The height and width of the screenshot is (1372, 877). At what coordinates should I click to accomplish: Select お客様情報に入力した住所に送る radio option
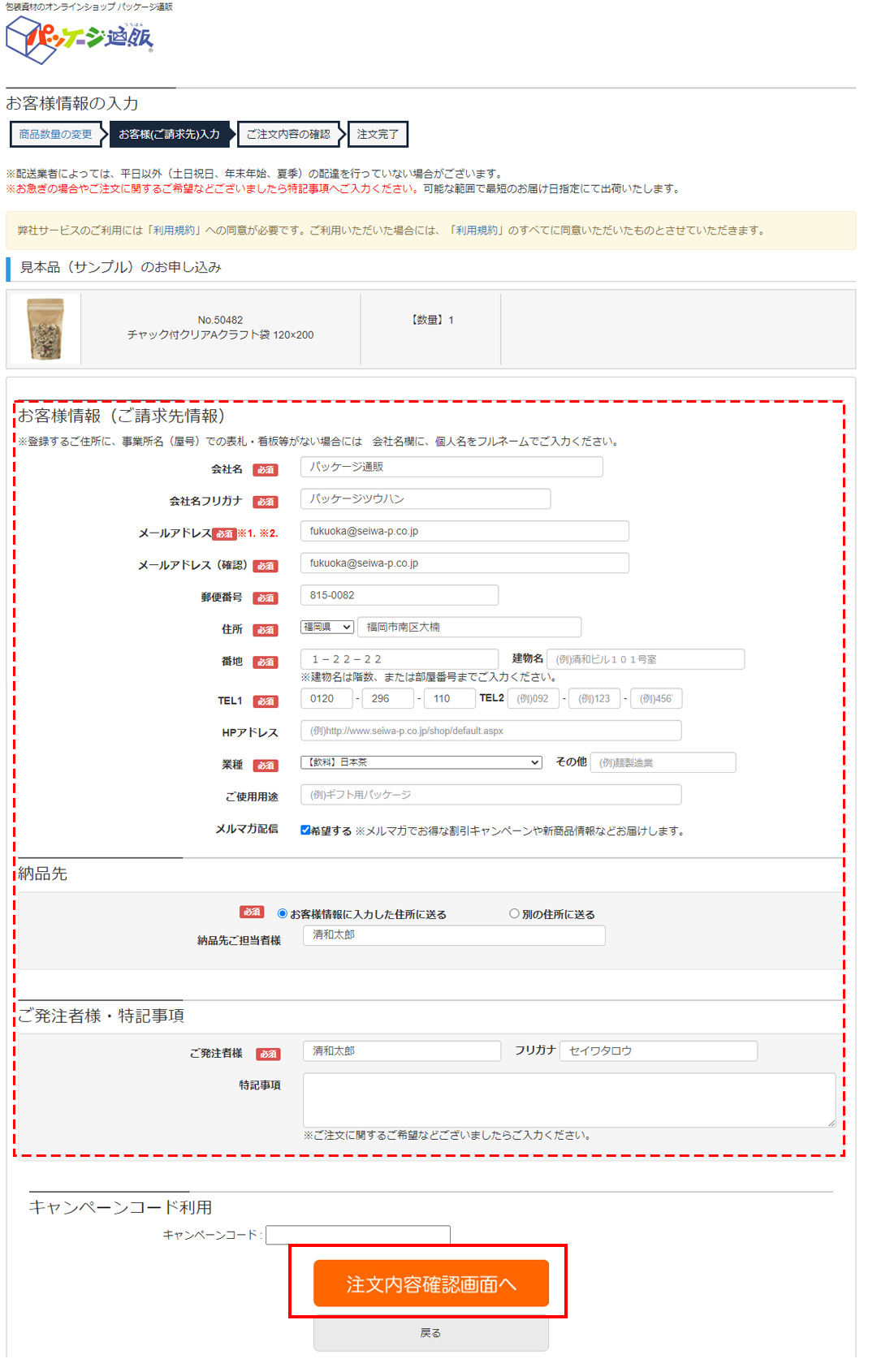pyautogui.click(x=283, y=913)
